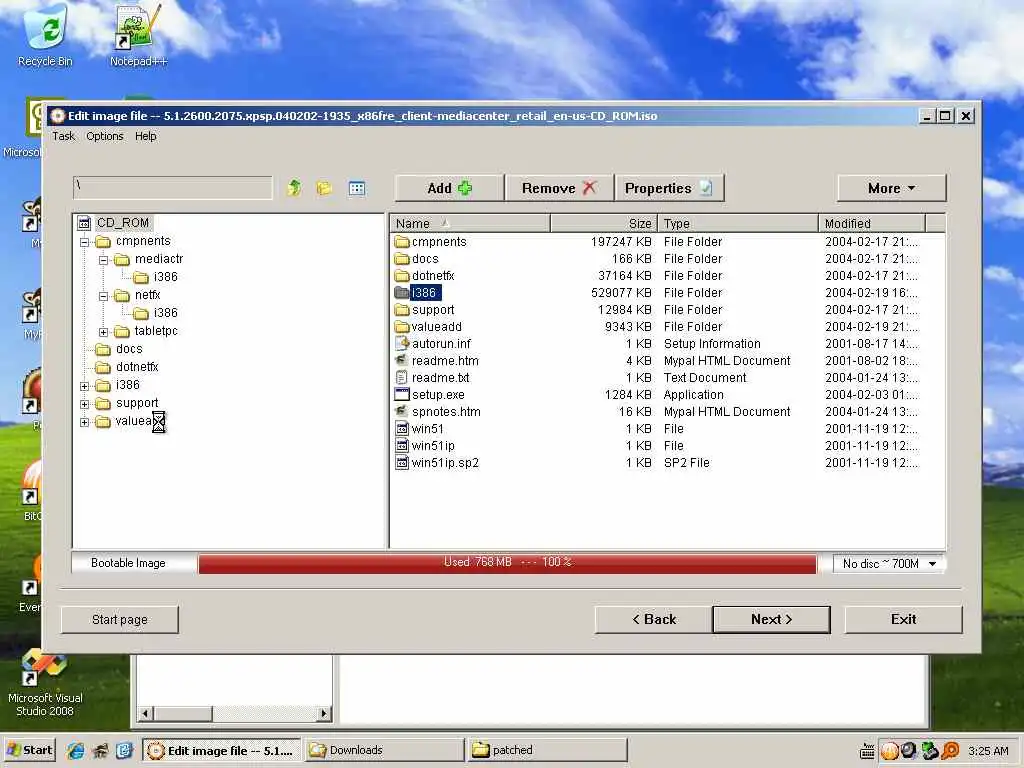Open the More dropdown button
The height and width of the screenshot is (768, 1024).
pyautogui.click(x=891, y=188)
